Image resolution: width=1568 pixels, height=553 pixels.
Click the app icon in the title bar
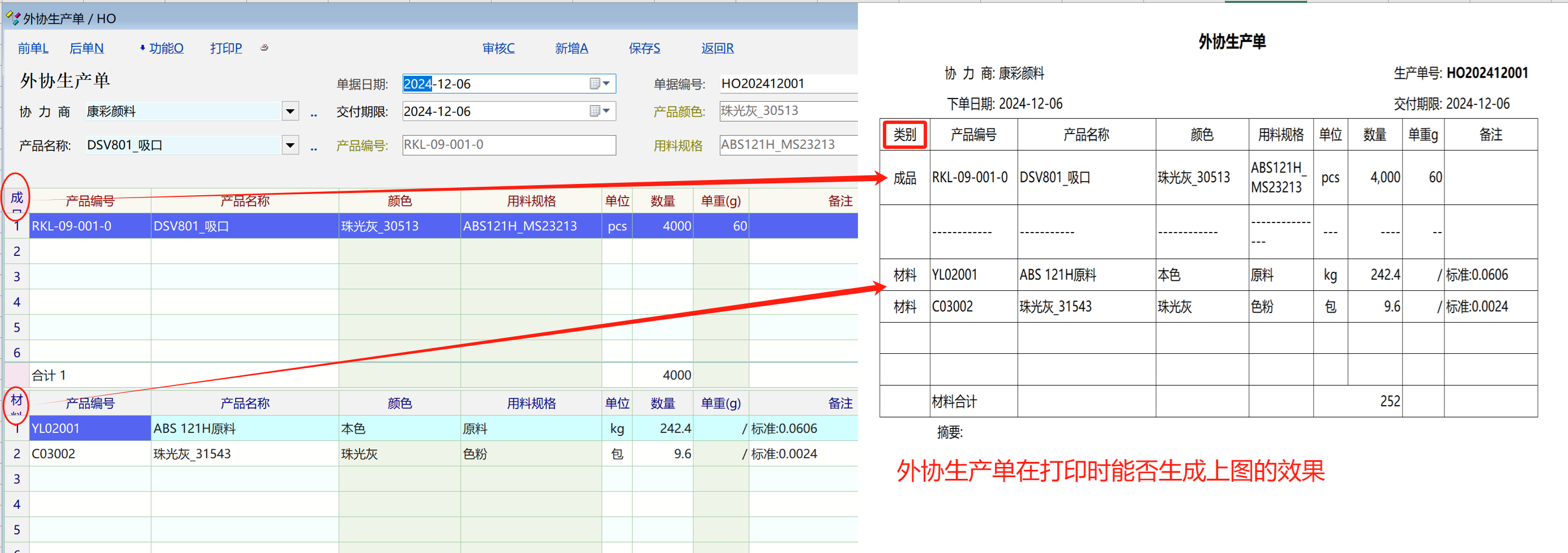(x=13, y=18)
